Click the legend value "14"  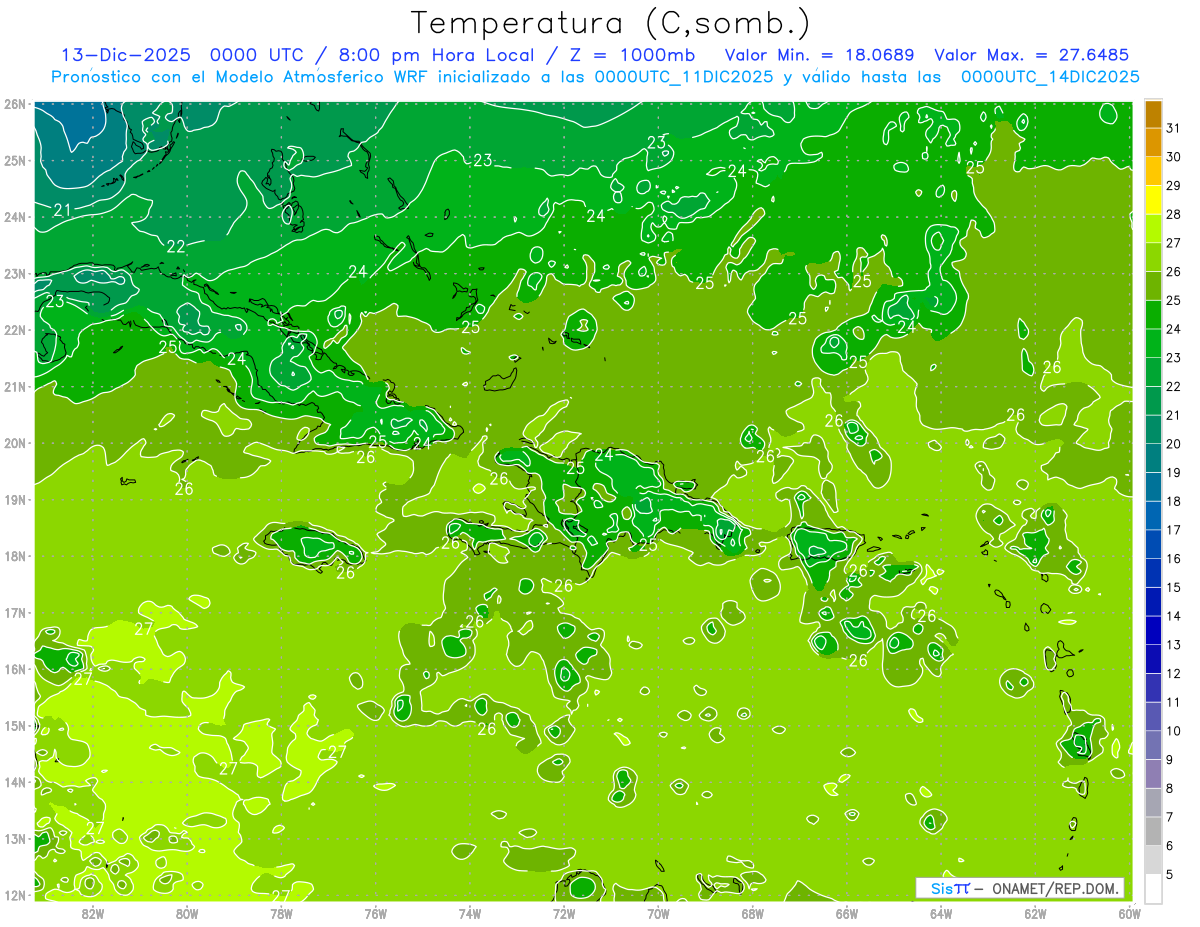coord(1174,615)
